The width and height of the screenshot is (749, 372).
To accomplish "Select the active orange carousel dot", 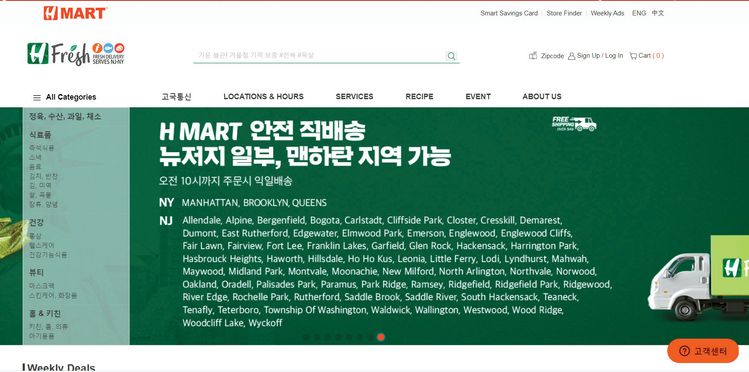I will click(381, 337).
